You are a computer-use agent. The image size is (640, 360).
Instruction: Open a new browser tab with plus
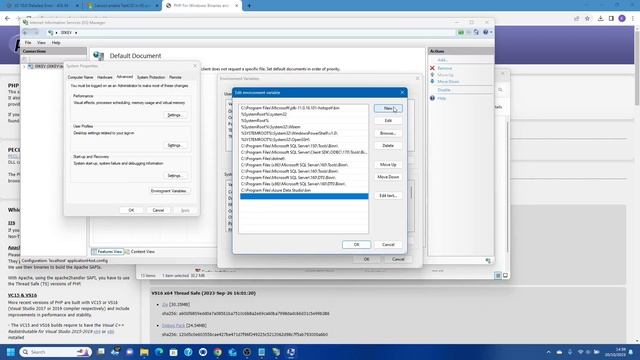click(x=249, y=6)
